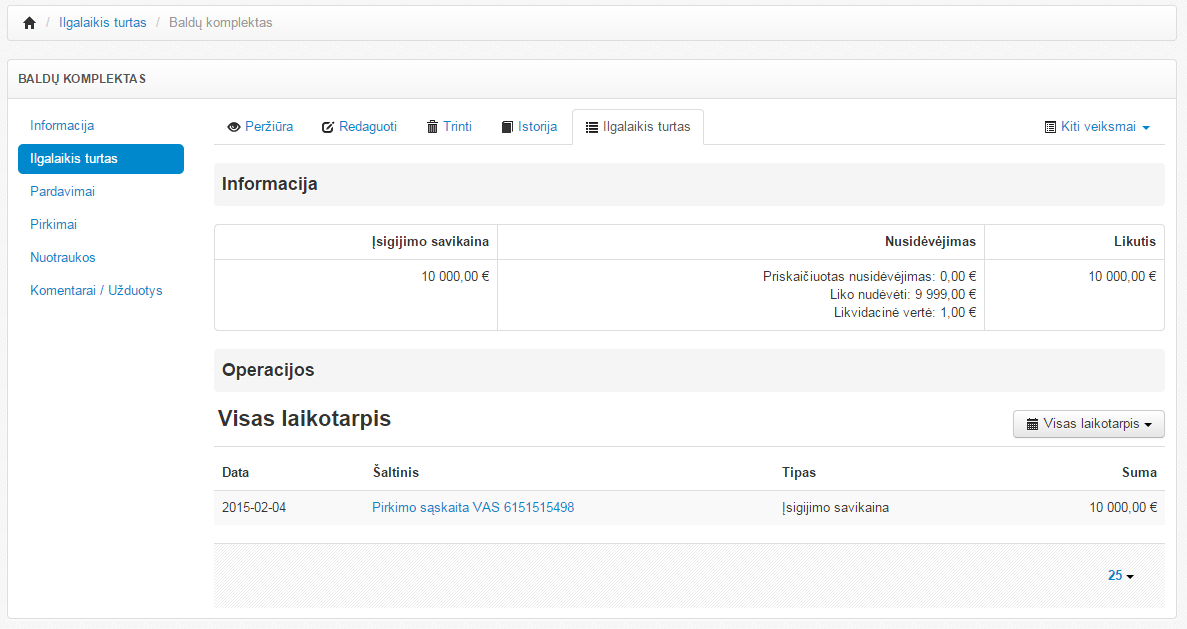Click calendar icon in Visas laikotarpis button
The width and height of the screenshot is (1187, 629).
tap(1032, 424)
